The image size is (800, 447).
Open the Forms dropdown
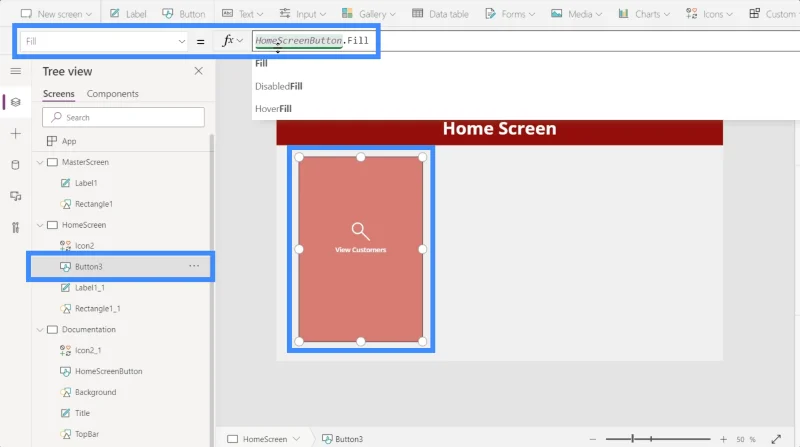510,14
